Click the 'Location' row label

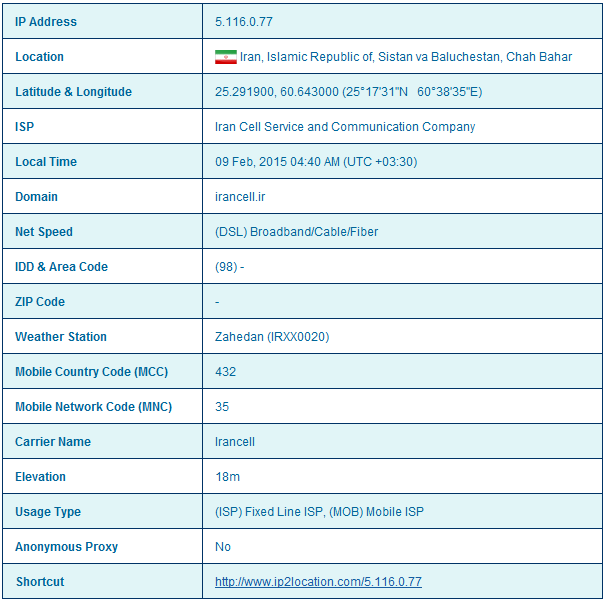pos(39,57)
